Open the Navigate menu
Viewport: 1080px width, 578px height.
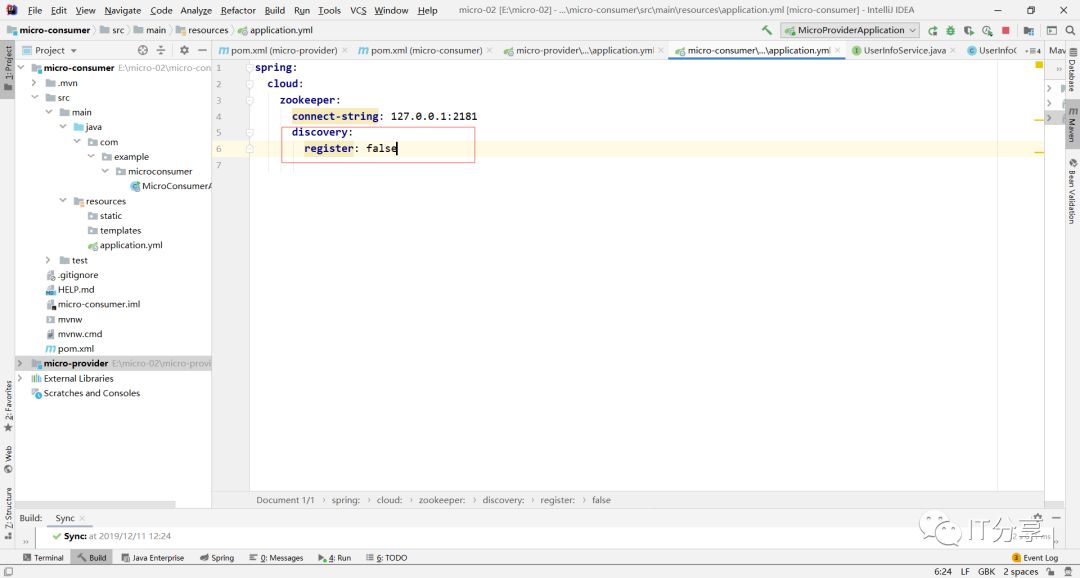123,10
